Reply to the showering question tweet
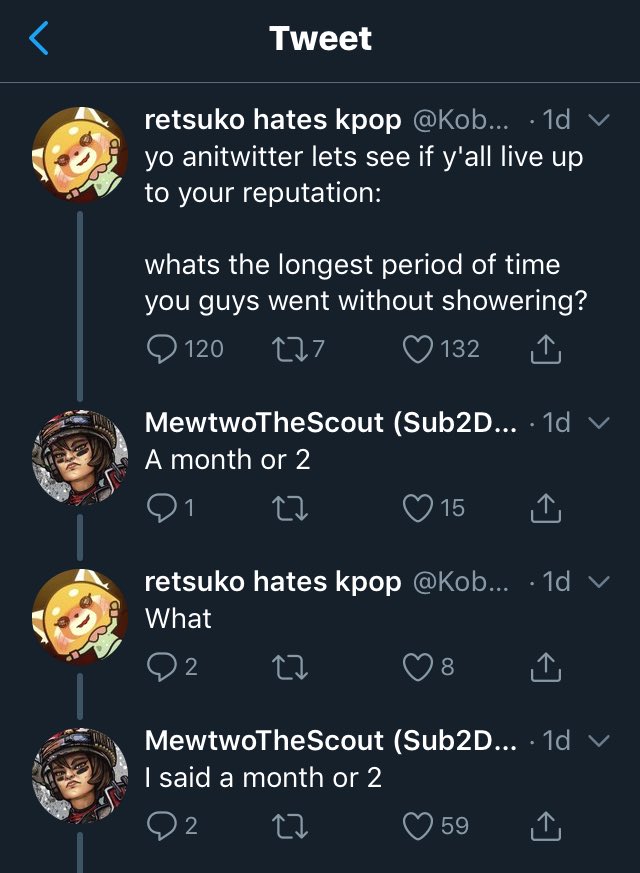Image resolution: width=640 pixels, height=873 pixels. coord(161,348)
